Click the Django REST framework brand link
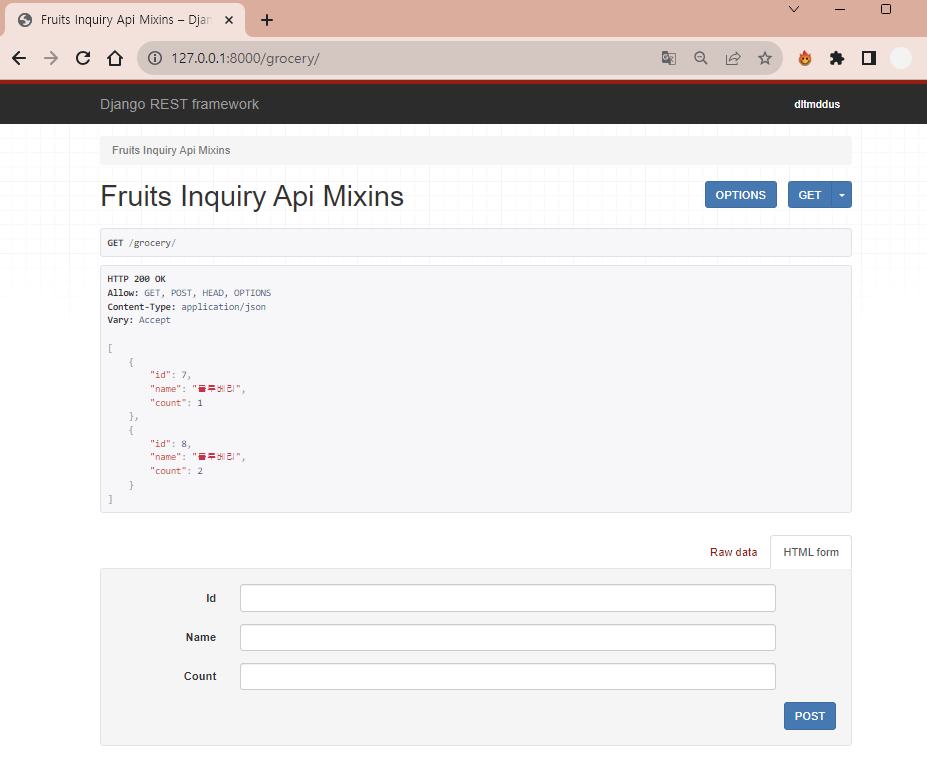The width and height of the screenshot is (927, 765). pyautogui.click(x=179, y=104)
